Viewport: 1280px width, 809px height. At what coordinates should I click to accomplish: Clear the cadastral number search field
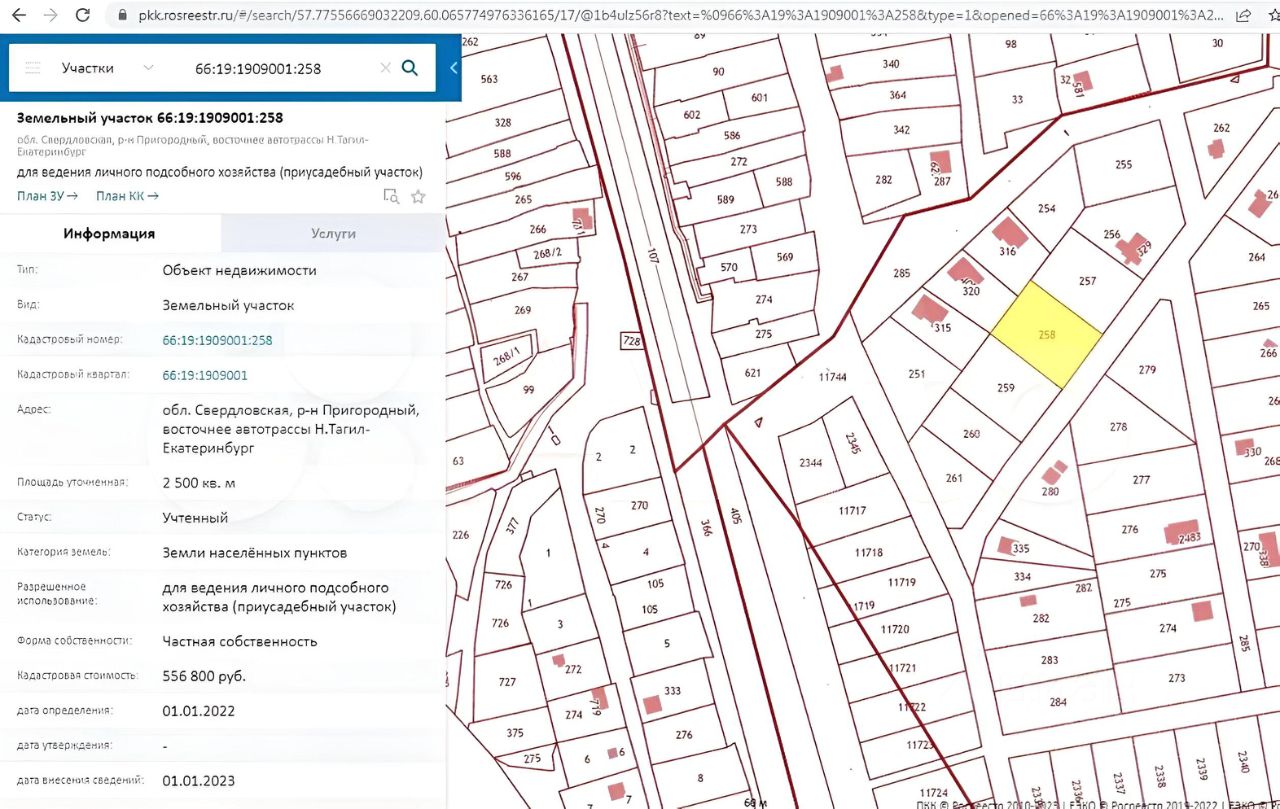[x=385, y=68]
